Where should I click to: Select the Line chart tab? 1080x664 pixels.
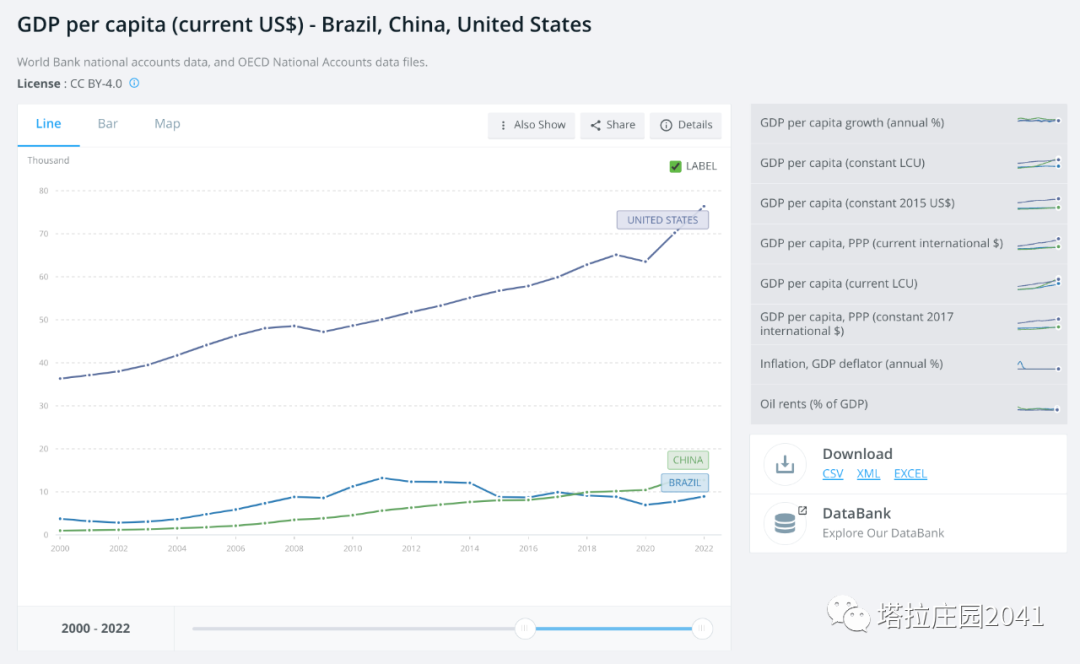pos(48,124)
